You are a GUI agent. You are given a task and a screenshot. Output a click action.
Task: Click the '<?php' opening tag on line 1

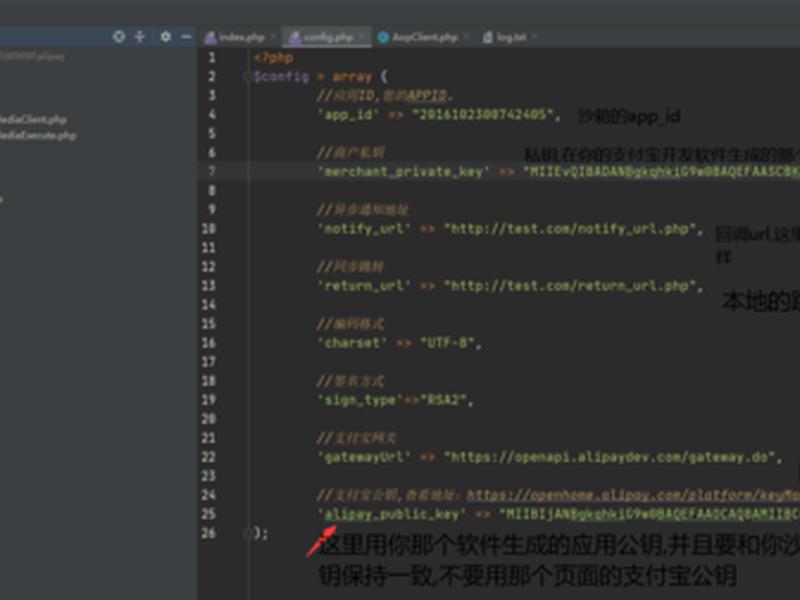(273, 58)
